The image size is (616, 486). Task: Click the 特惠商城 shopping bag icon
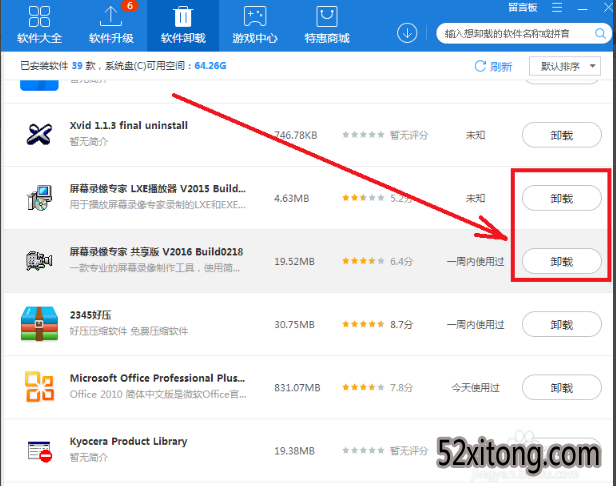327,17
